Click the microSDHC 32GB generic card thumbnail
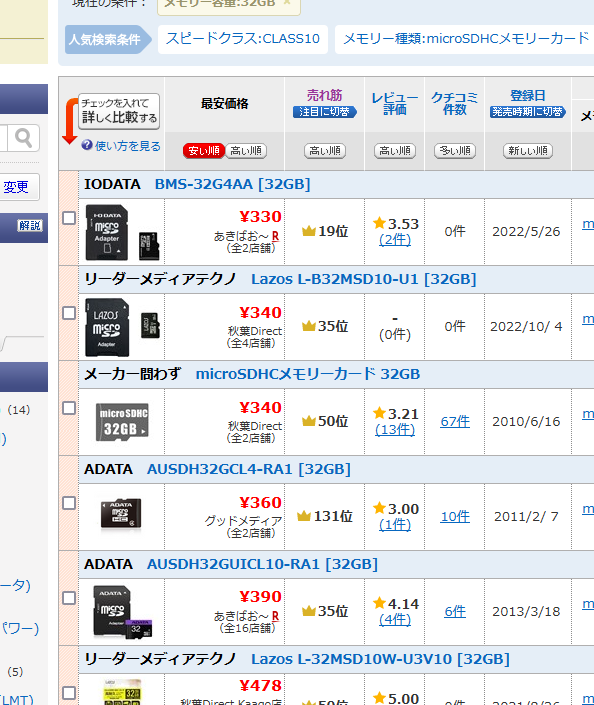Image resolution: width=594 pixels, height=705 pixels. pyautogui.click(x=122, y=422)
